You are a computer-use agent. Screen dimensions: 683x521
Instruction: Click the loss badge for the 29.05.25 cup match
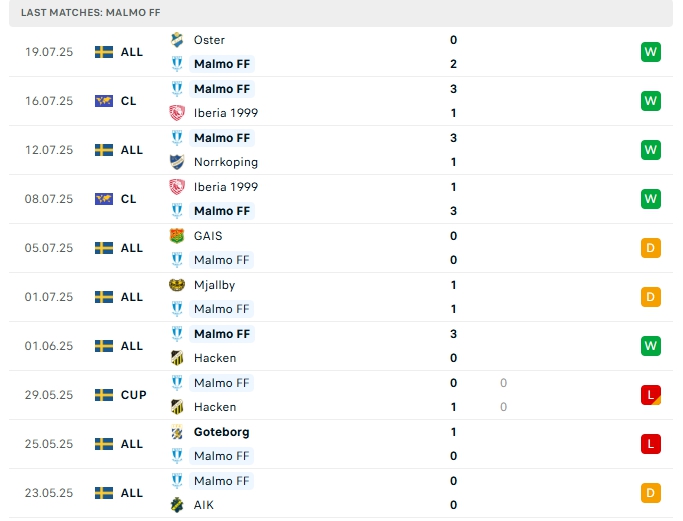[651, 395]
